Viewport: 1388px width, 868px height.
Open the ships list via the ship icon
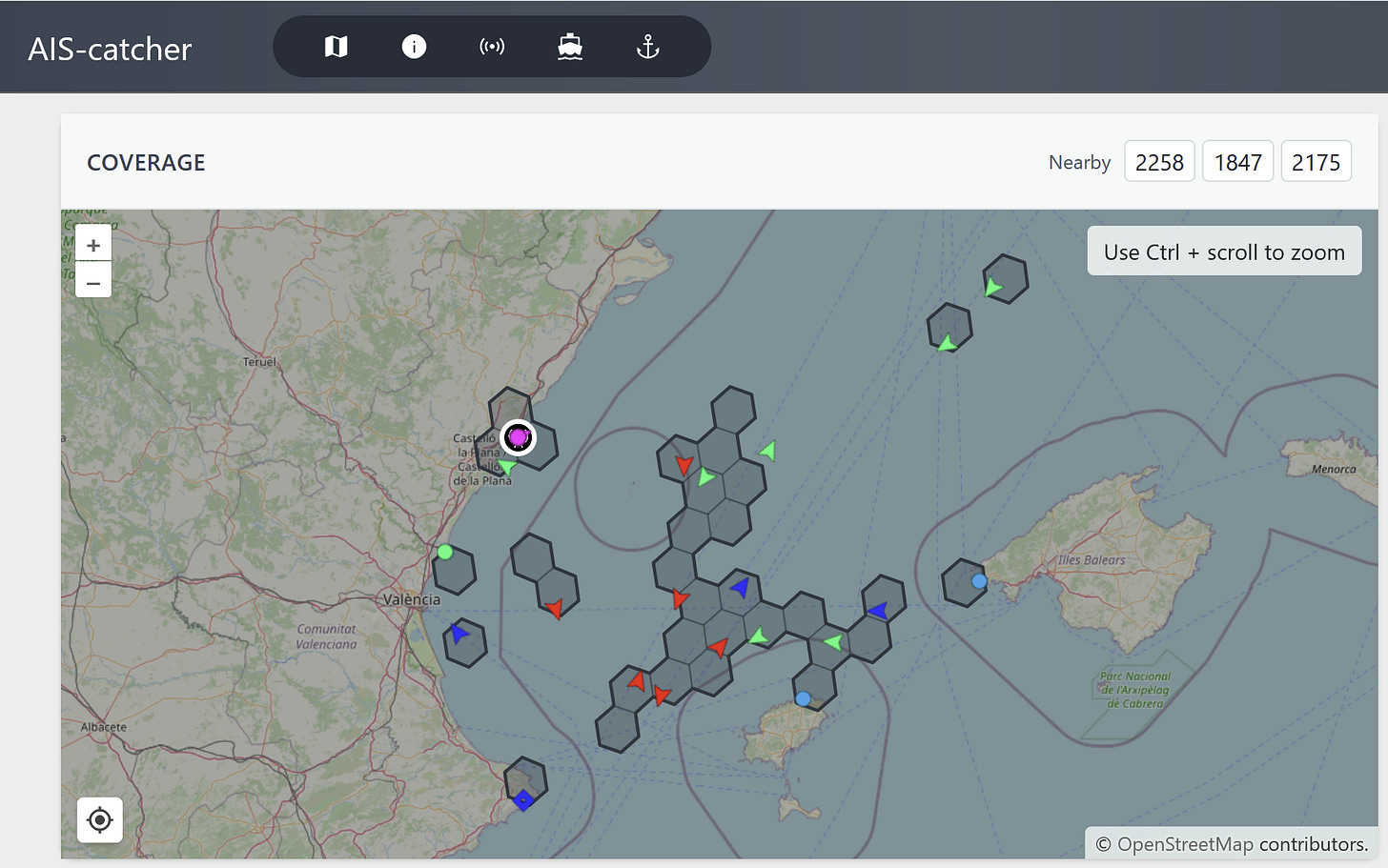tap(570, 46)
